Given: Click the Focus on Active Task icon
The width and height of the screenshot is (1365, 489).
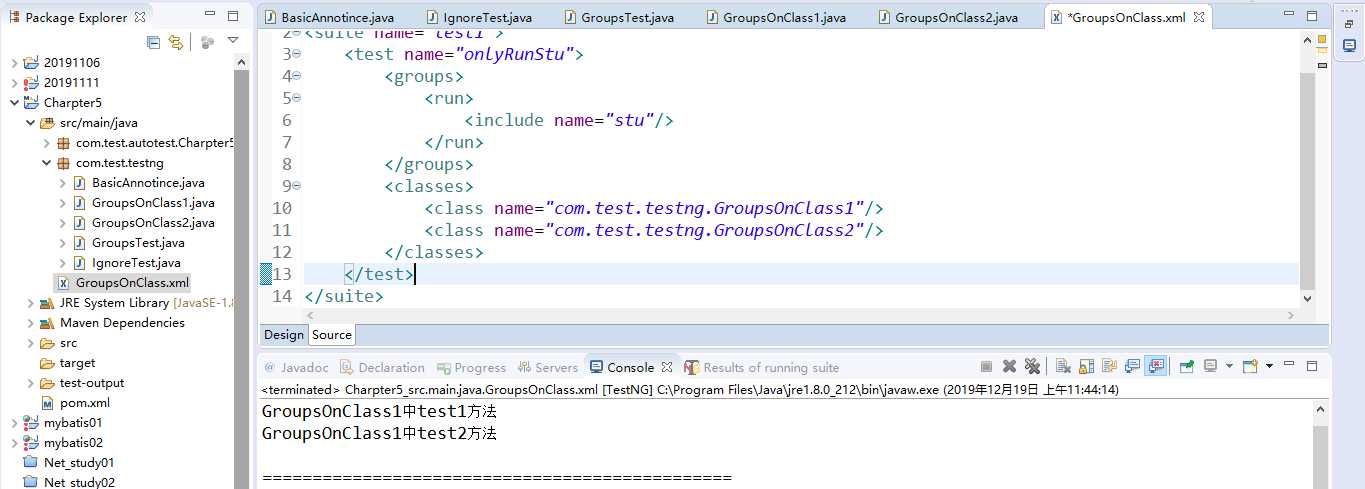Looking at the screenshot, I should (208, 41).
